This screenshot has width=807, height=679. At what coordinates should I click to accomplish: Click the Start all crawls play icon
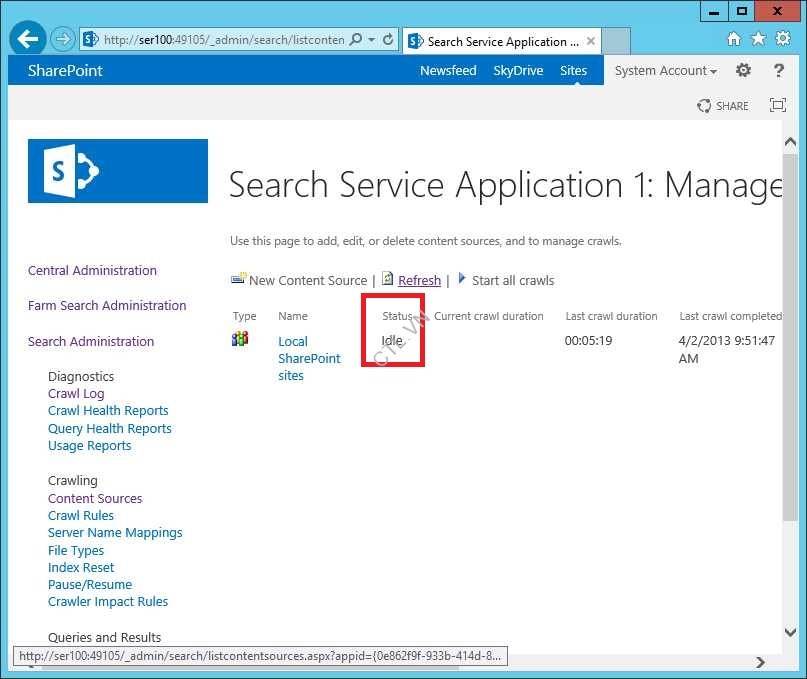(462, 279)
